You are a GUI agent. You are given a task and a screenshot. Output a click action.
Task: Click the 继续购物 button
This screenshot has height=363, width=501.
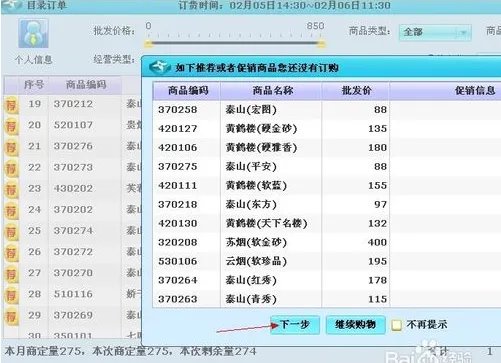[355, 325]
